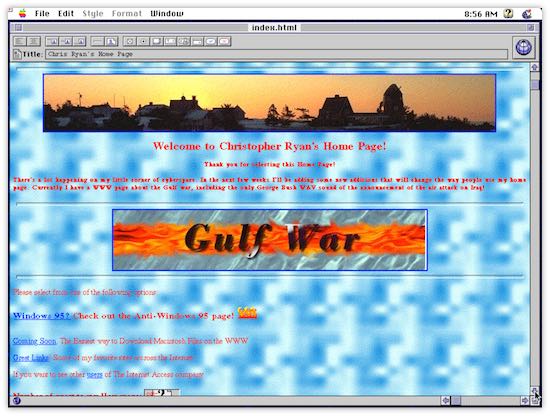The height and width of the screenshot is (416, 550).
Task: Open the File menu
Action: click(42, 14)
